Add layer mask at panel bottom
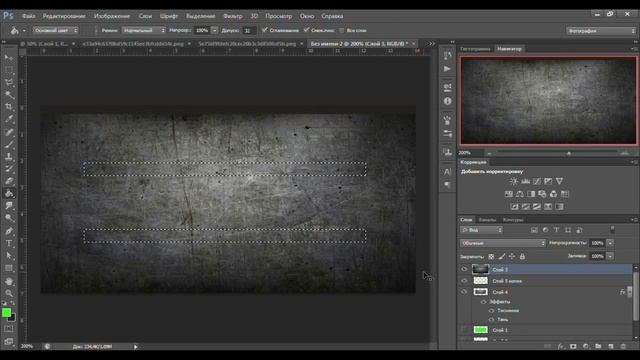Image resolution: width=640 pixels, height=360 pixels. click(573, 346)
